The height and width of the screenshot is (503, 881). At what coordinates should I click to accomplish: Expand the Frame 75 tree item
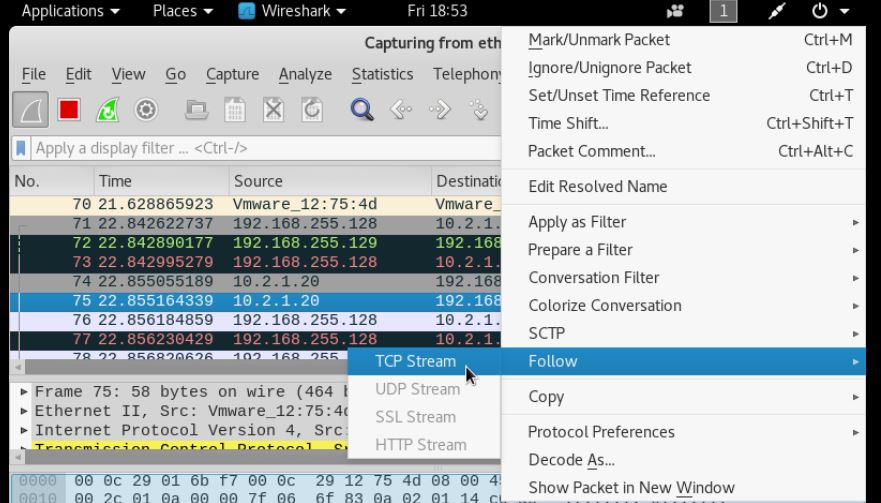click(24, 391)
